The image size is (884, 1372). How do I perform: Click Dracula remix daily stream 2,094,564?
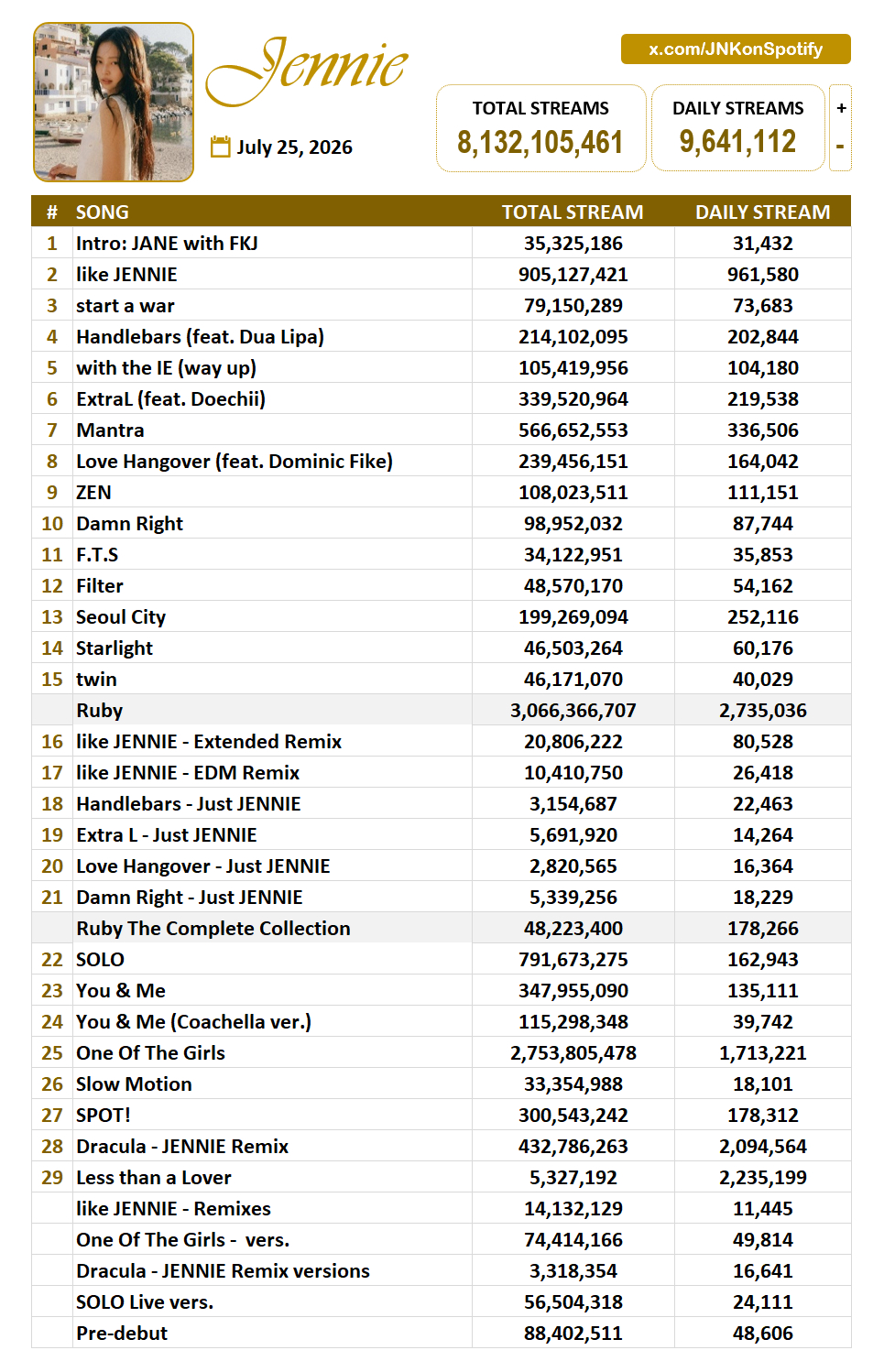click(762, 1146)
